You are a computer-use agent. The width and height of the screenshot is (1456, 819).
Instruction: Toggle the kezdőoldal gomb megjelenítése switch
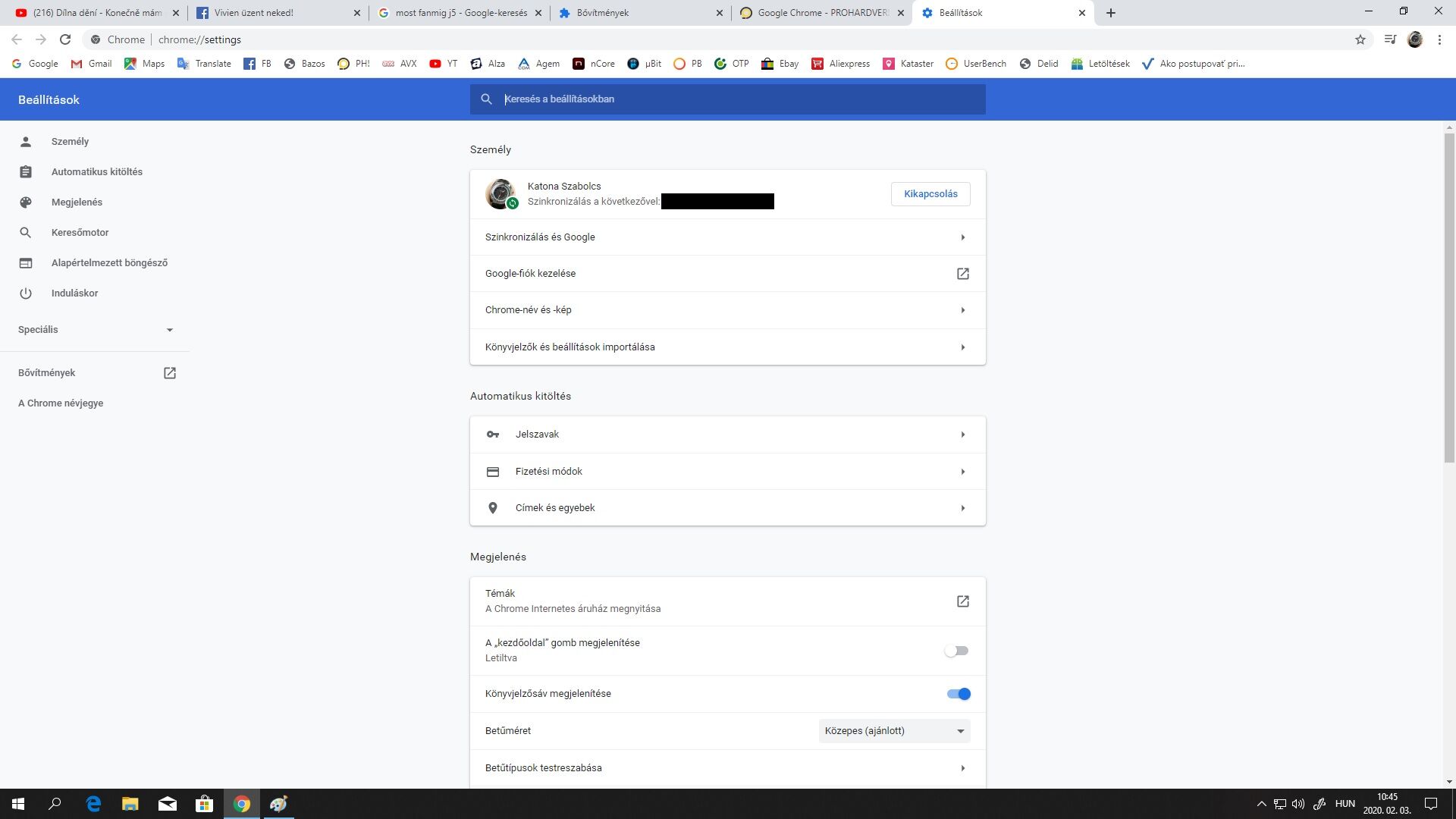pyautogui.click(x=956, y=651)
